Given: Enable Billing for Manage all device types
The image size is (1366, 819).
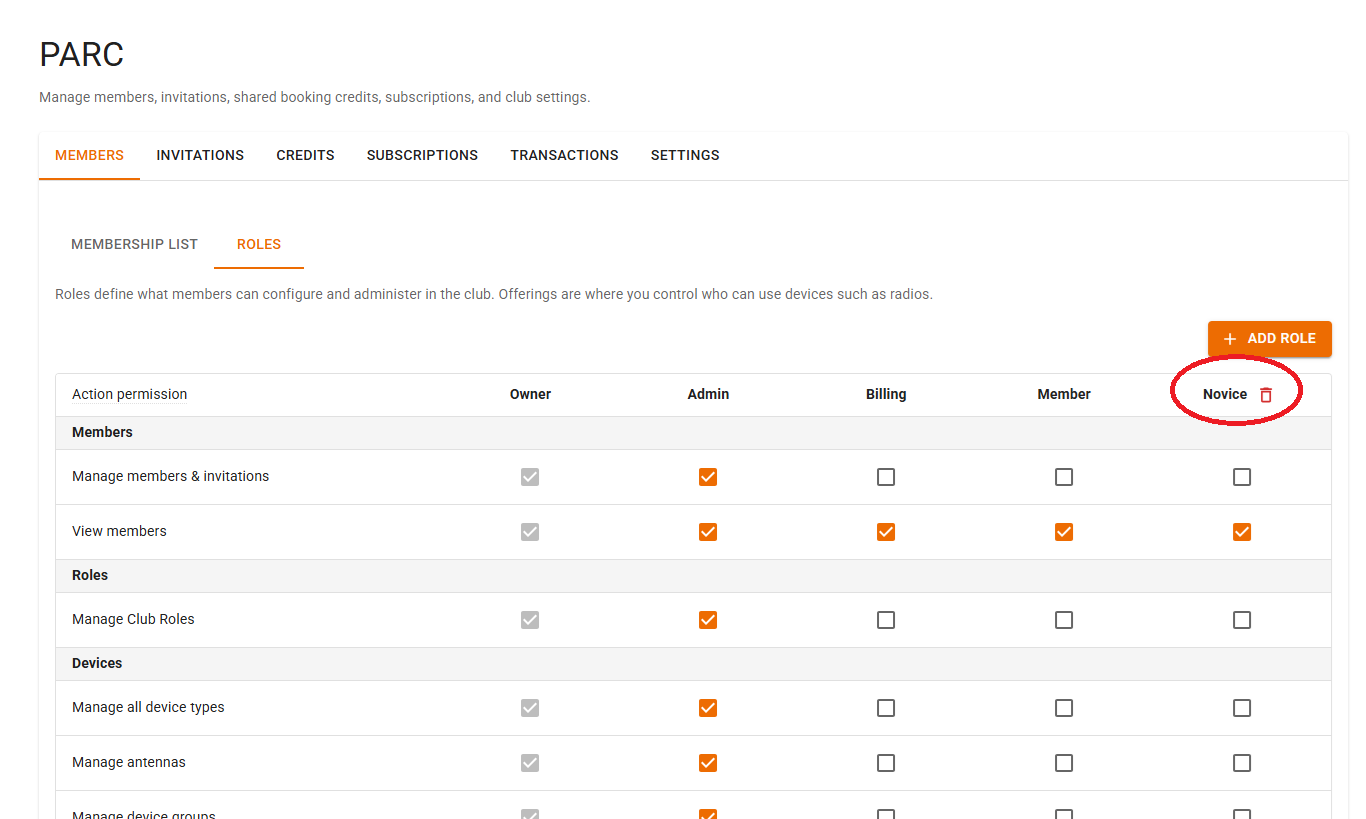Looking at the screenshot, I should (x=886, y=708).
